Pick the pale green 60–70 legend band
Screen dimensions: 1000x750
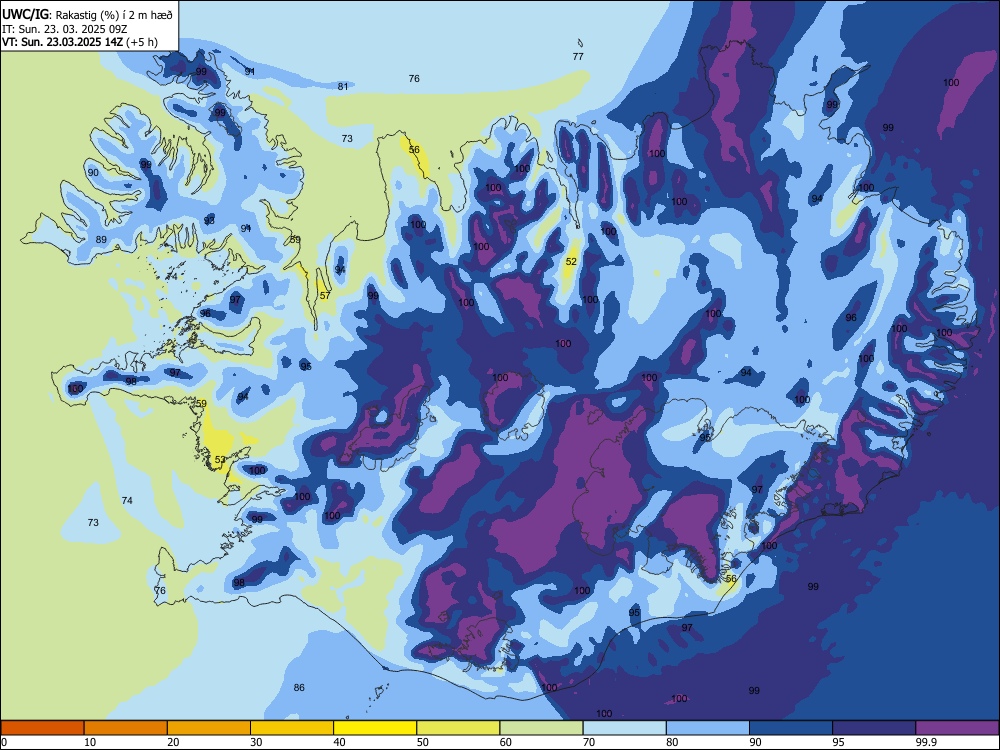541,728
